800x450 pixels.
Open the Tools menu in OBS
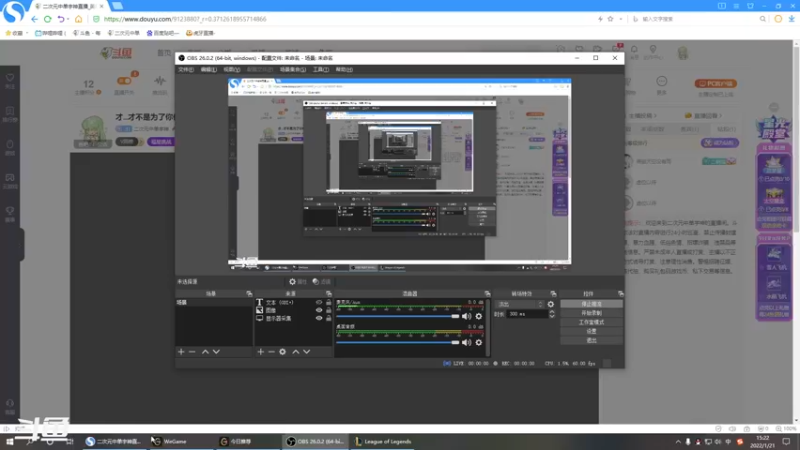[x=320, y=69]
